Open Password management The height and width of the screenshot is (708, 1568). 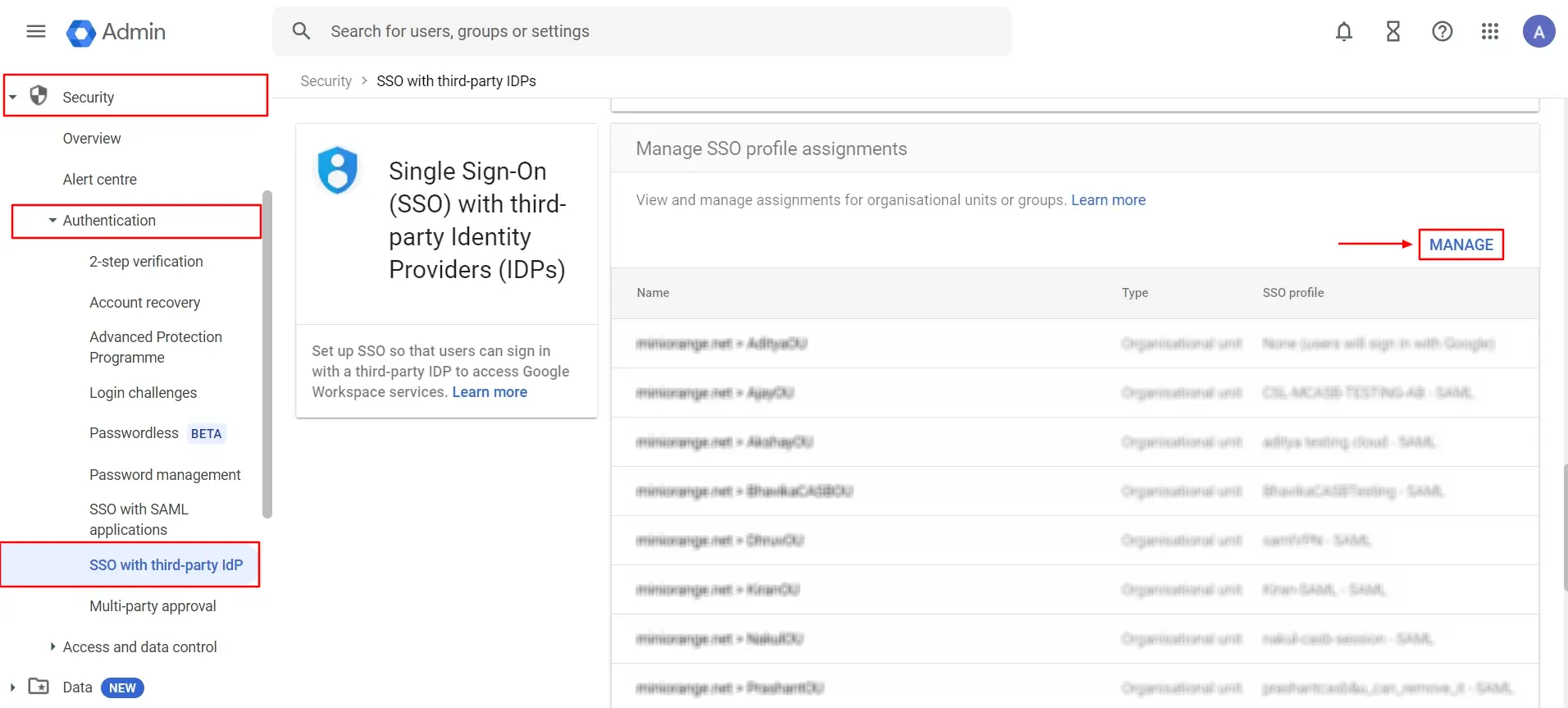[x=165, y=475]
